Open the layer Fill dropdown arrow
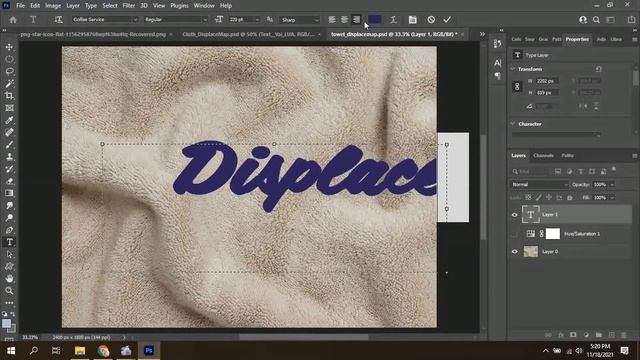The width and height of the screenshot is (640, 360). [x=611, y=198]
